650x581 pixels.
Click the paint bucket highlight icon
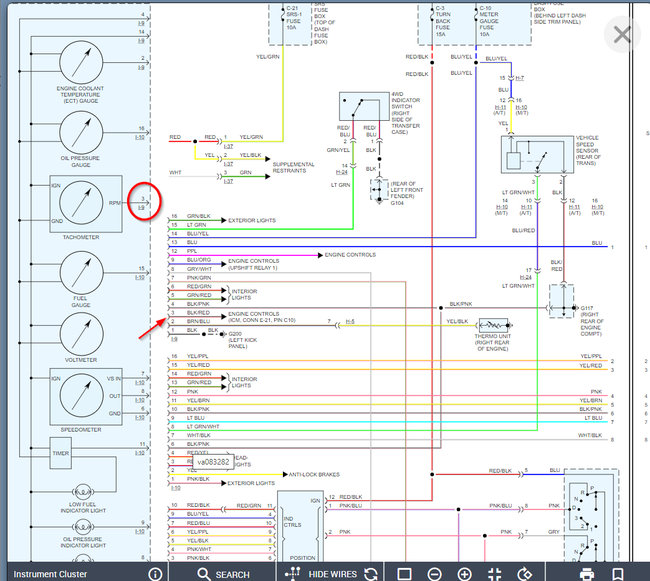pyautogui.click(x=524, y=573)
